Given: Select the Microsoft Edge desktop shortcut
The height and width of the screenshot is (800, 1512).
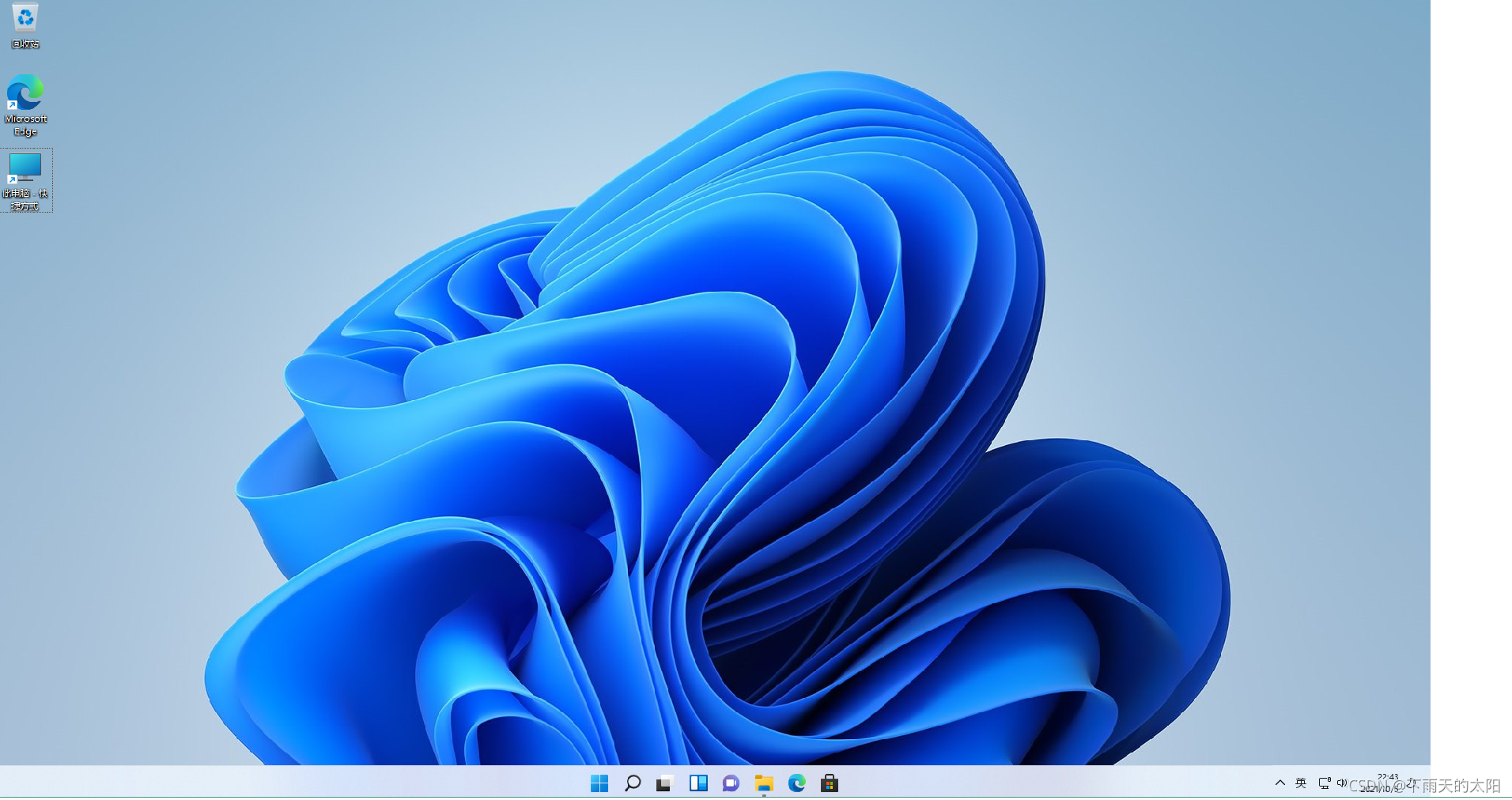Looking at the screenshot, I should pos(25,105).
